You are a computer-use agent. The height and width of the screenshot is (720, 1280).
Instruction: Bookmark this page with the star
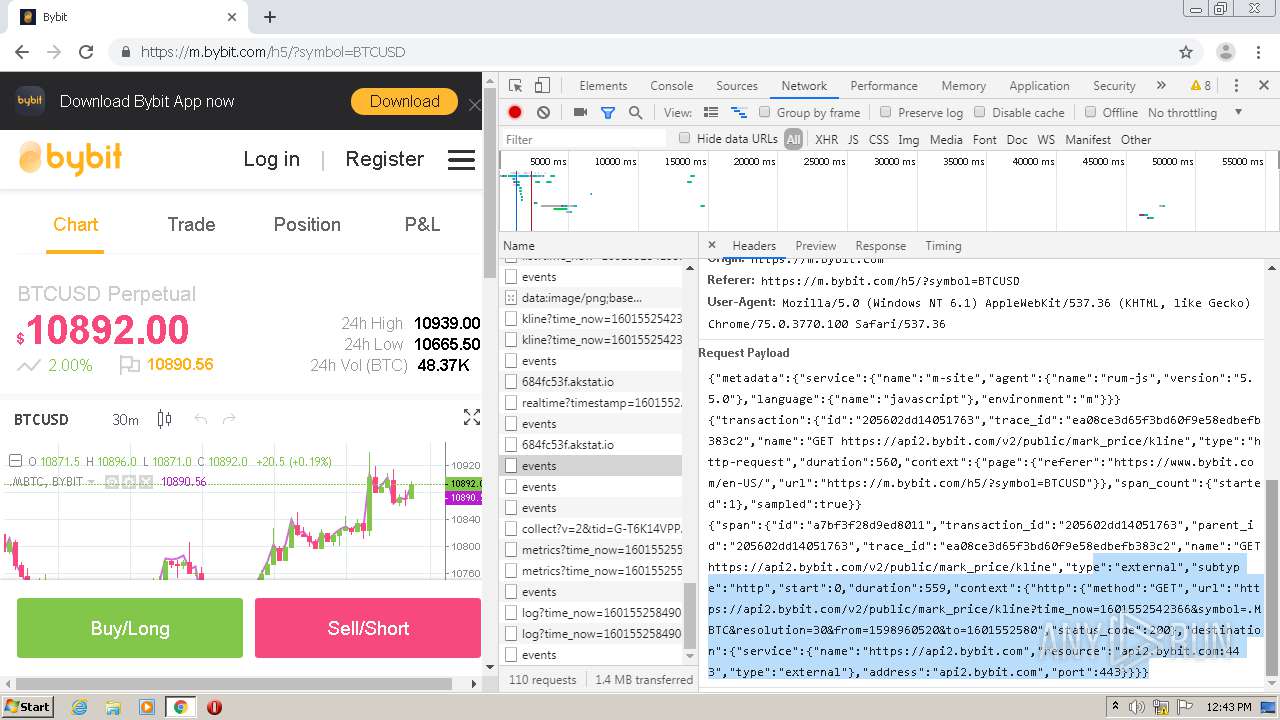[x=1186, y=52]
